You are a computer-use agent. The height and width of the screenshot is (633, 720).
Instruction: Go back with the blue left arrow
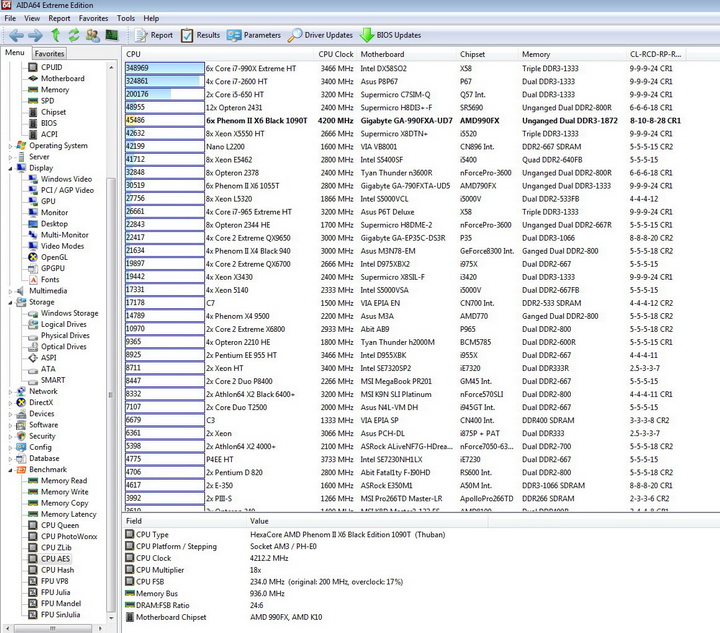point(17,35)
